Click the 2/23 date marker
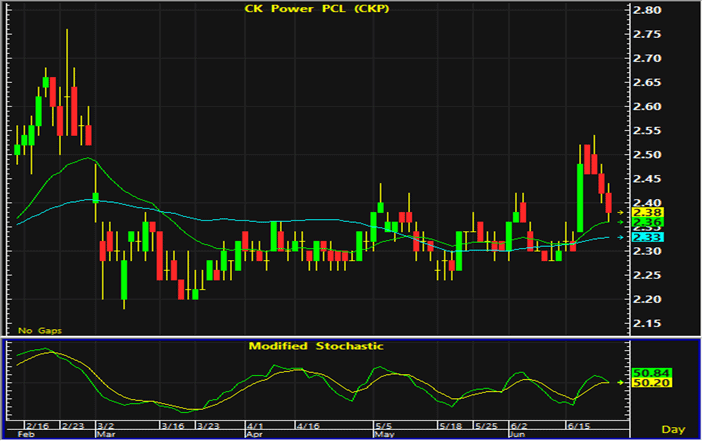The height and width of the screenshot is (441, 703). click(73, 426)
